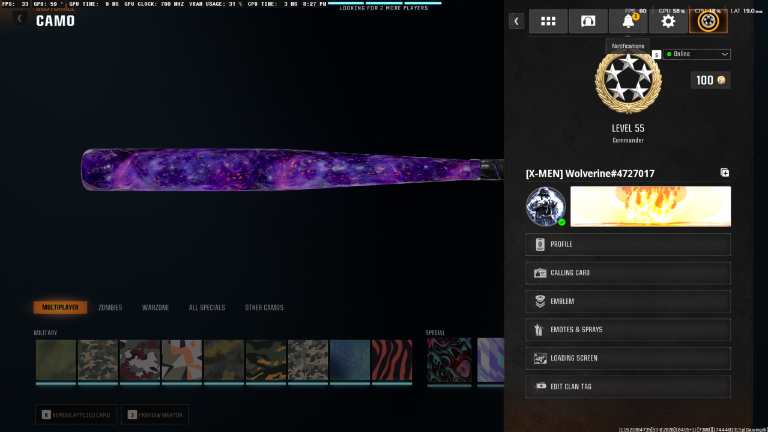This screenshot has width=768, height=432.
Task: Switch to the All Specials tab
Action: pos(207,308)
